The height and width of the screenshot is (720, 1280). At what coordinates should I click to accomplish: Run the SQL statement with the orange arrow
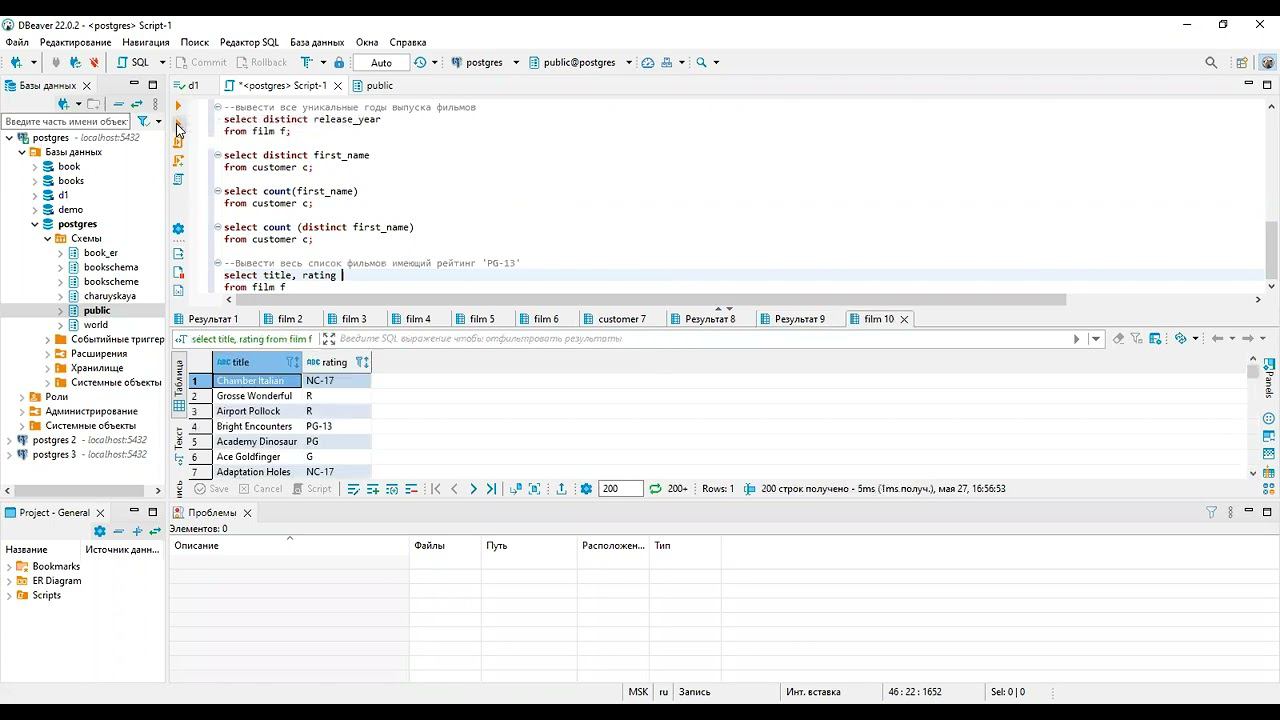(x=178, y=105)
